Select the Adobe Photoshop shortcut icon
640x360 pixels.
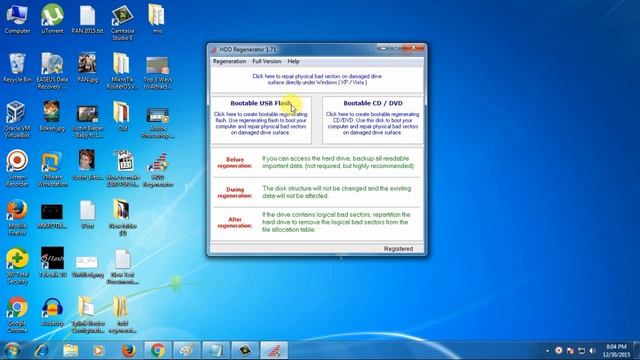(x=158, y=122)
